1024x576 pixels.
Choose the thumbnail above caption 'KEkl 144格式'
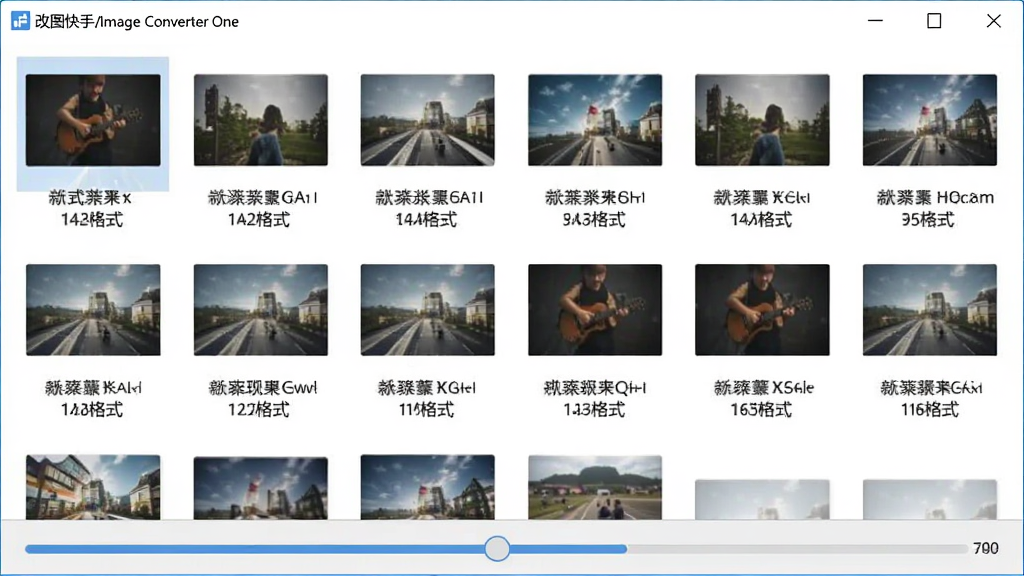point(762,120)
